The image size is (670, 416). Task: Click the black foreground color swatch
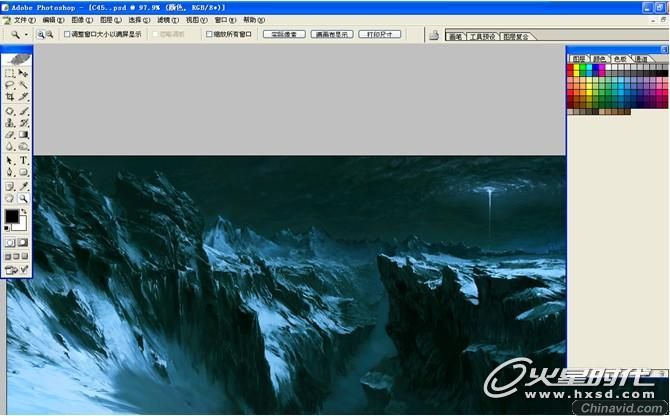click(12, 217)
